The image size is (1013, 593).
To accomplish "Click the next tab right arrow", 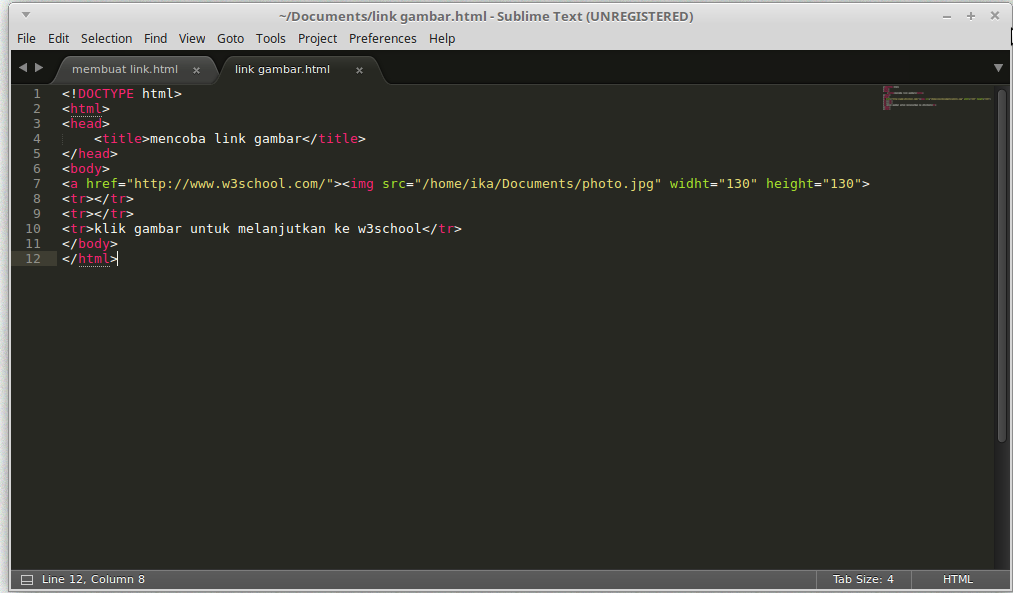I will (39, 67).
